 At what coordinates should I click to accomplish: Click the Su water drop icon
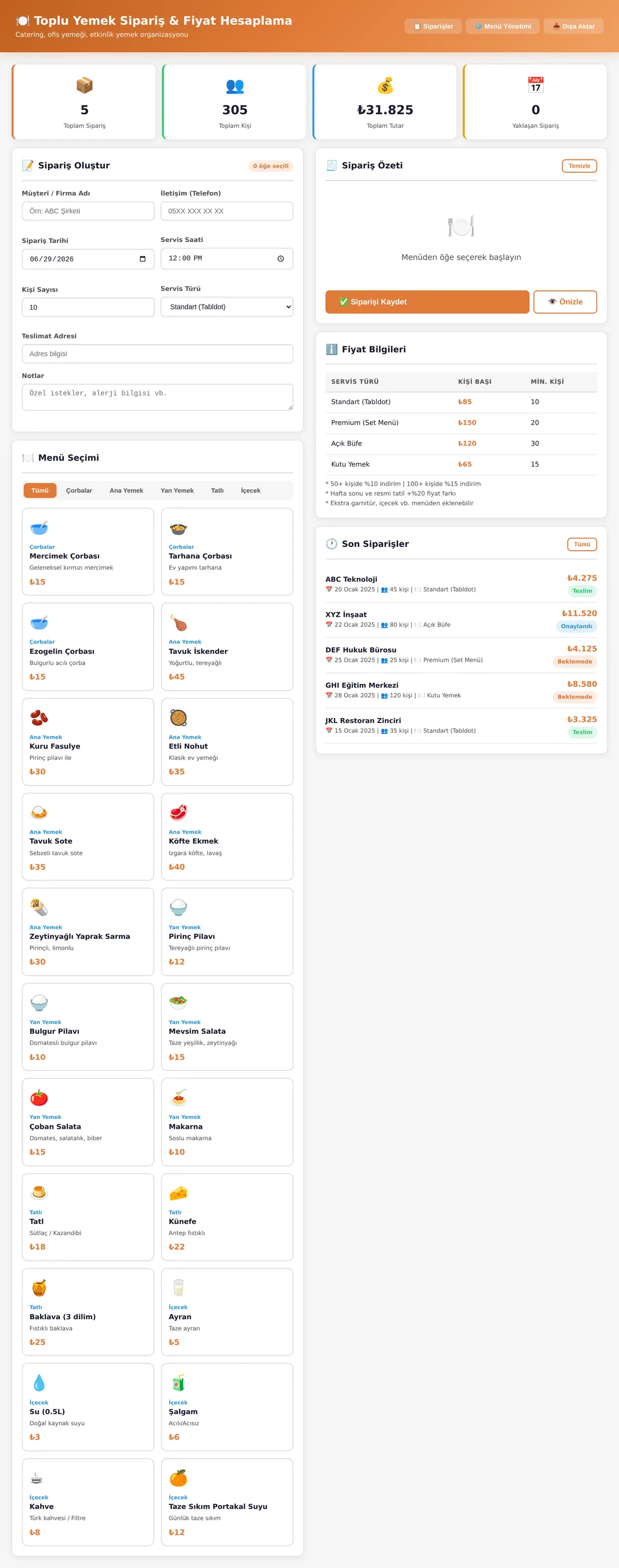coord(39,1382)
